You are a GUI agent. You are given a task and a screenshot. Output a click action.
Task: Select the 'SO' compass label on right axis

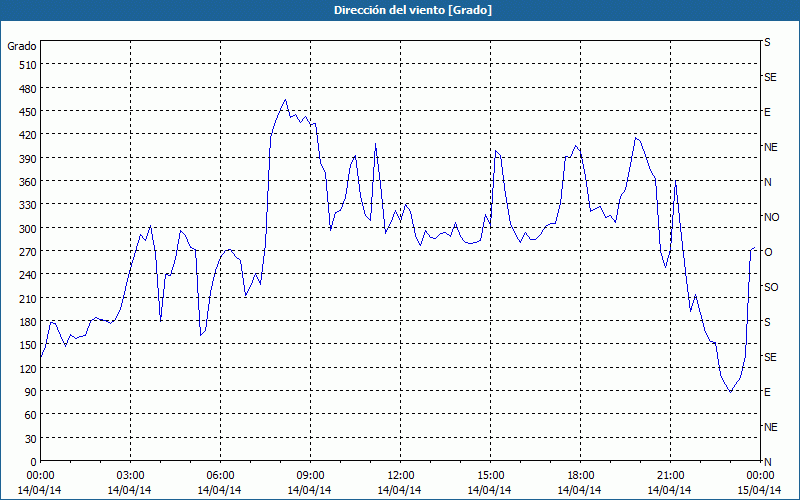click(771, 287)
